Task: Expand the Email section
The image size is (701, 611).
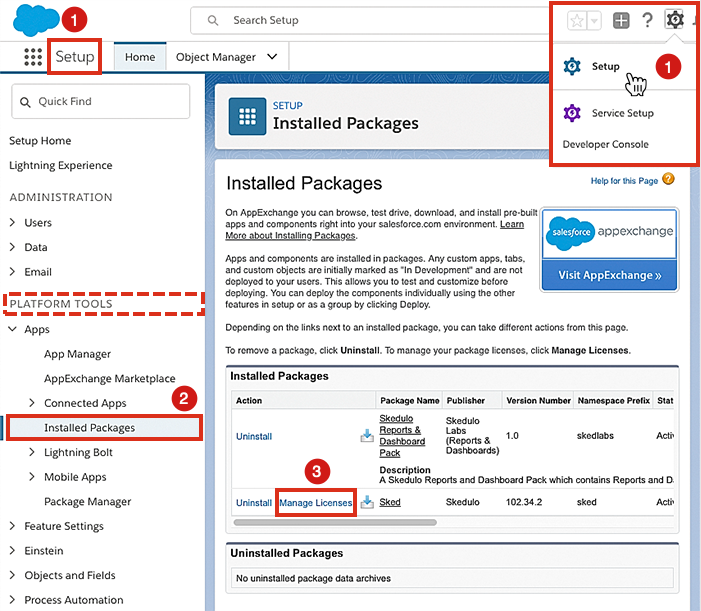Action: point(13,272)
